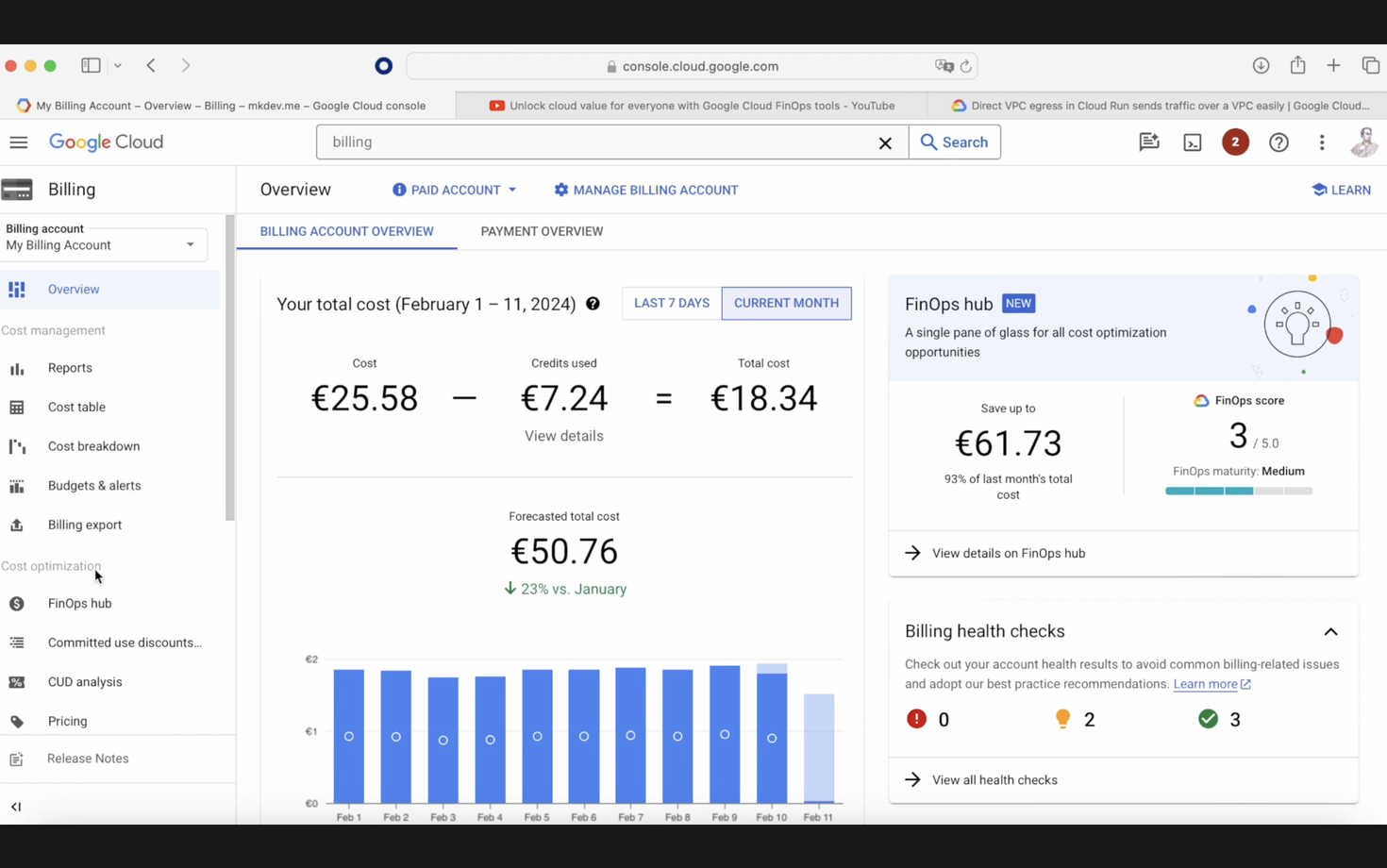
Task: Expand the PAID ACCOUNT dropdown
Action: (x=455, y=190)
